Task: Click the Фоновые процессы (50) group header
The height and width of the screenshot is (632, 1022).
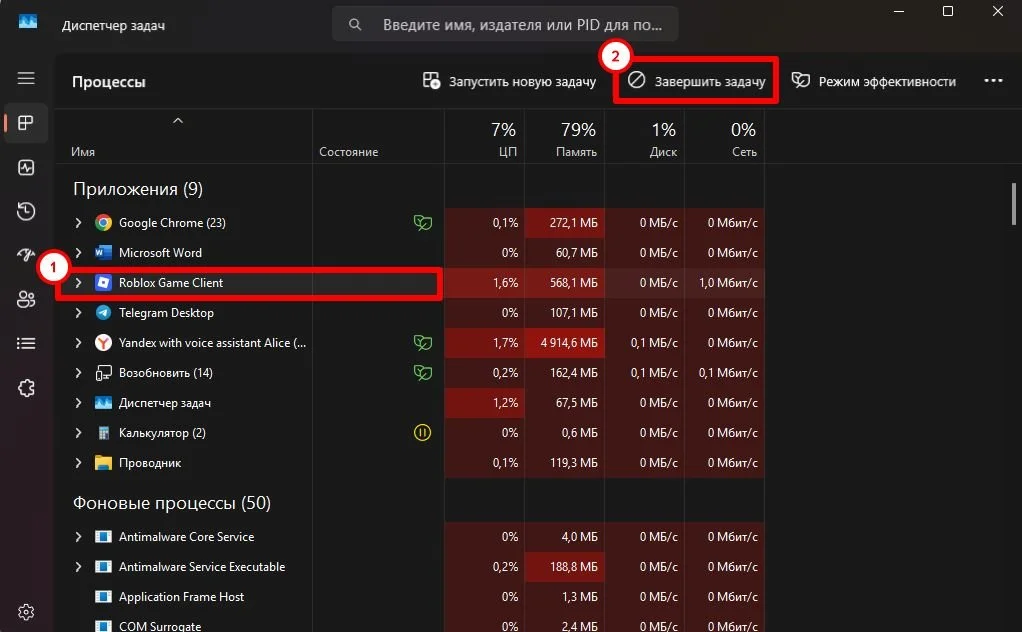Action: (171, 503)
